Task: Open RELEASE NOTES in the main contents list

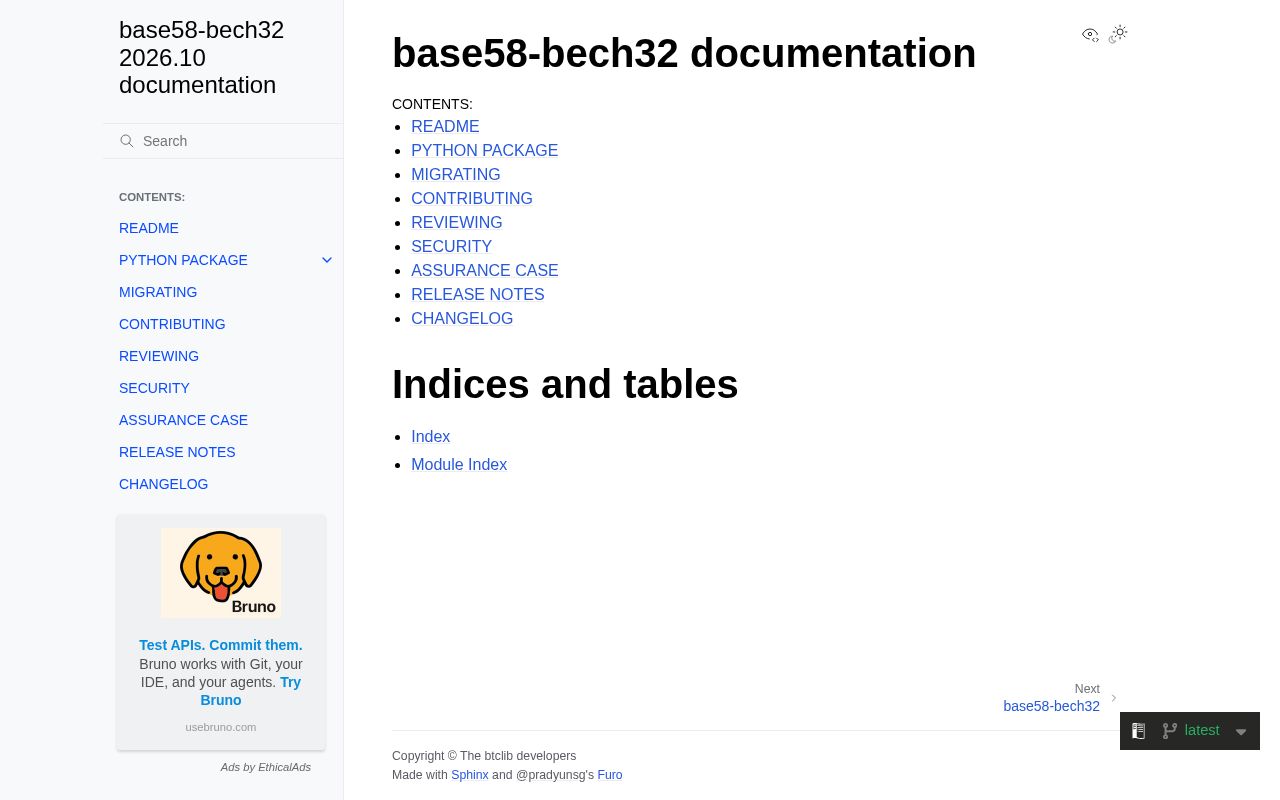Action: (478, 295)
